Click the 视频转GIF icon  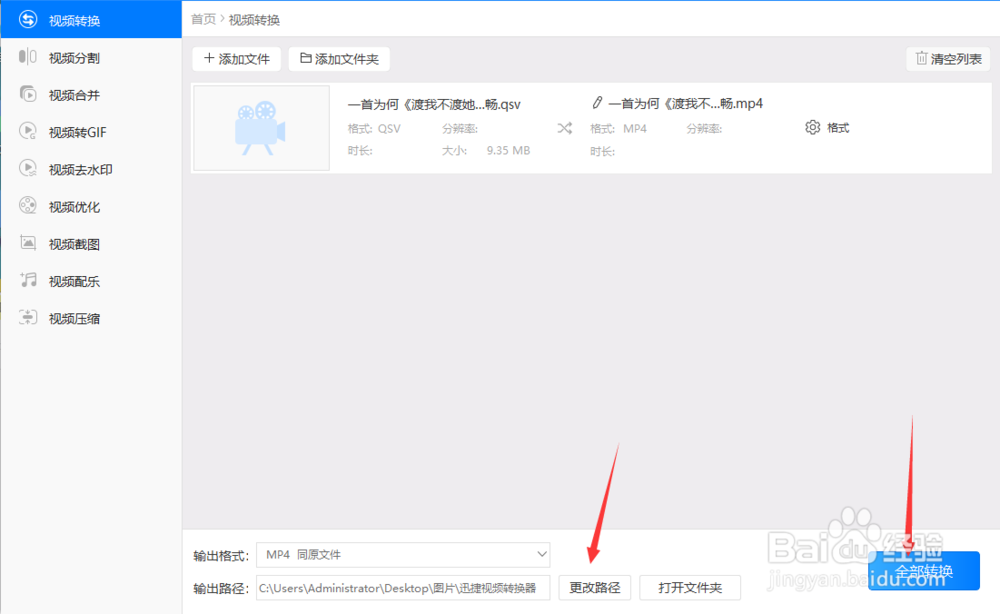tap(28, 131)
